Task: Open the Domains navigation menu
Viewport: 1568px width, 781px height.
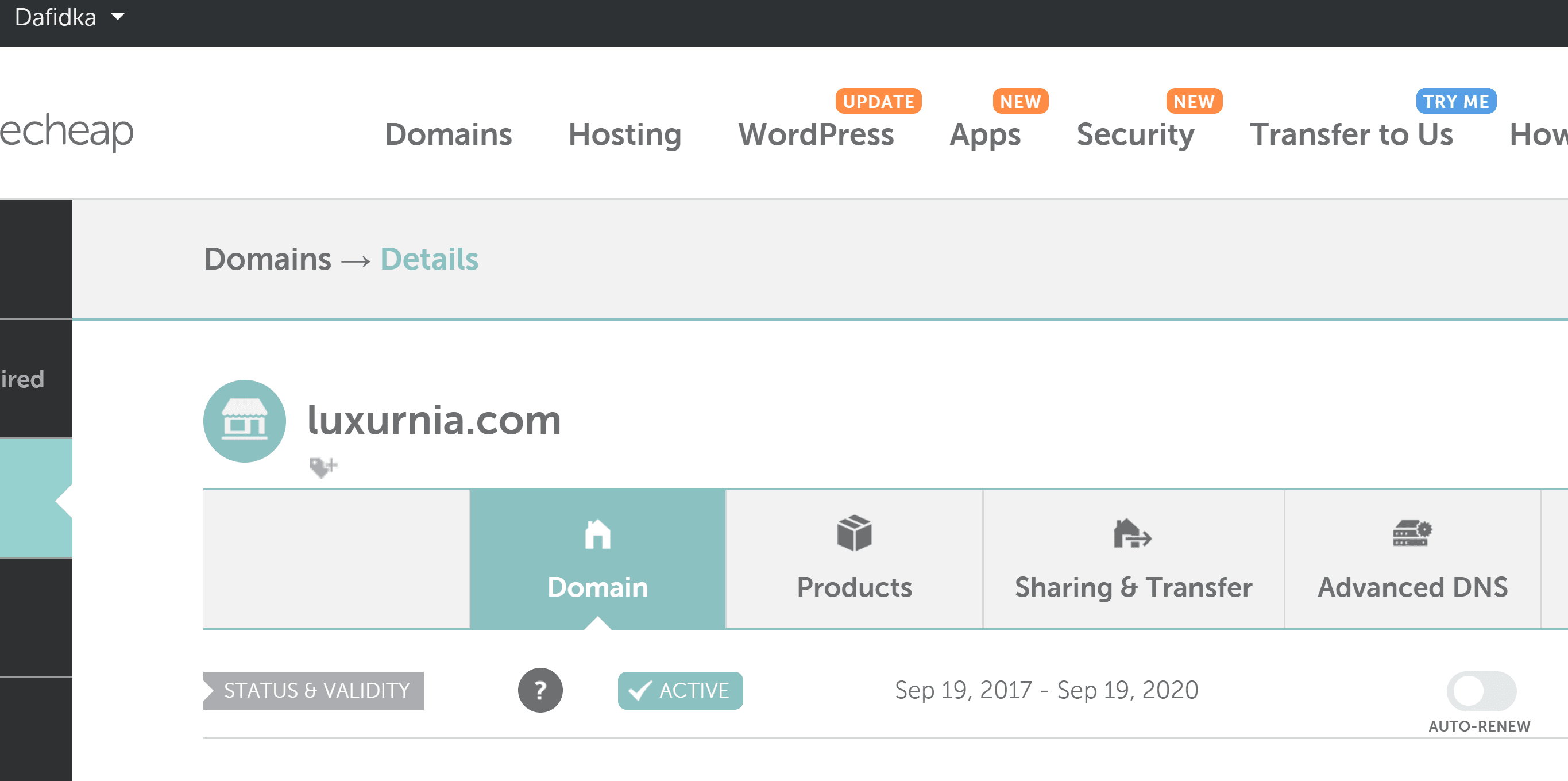Action: tap(448, 134)
